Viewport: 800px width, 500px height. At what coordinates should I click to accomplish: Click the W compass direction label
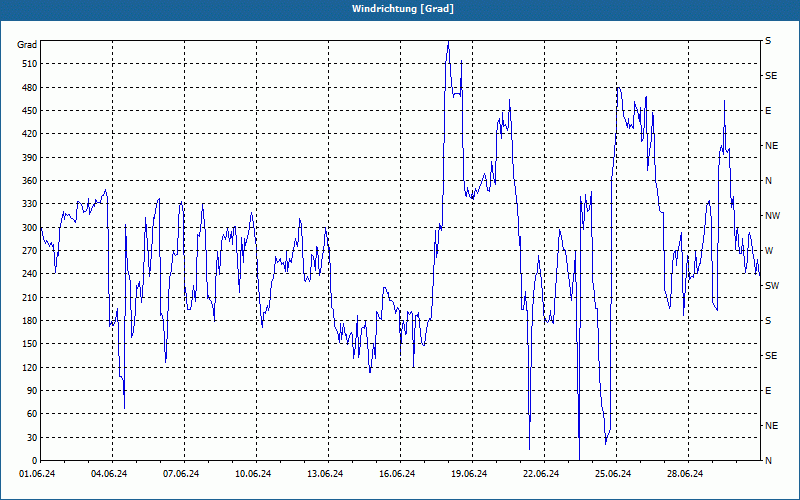click(769, 251)
